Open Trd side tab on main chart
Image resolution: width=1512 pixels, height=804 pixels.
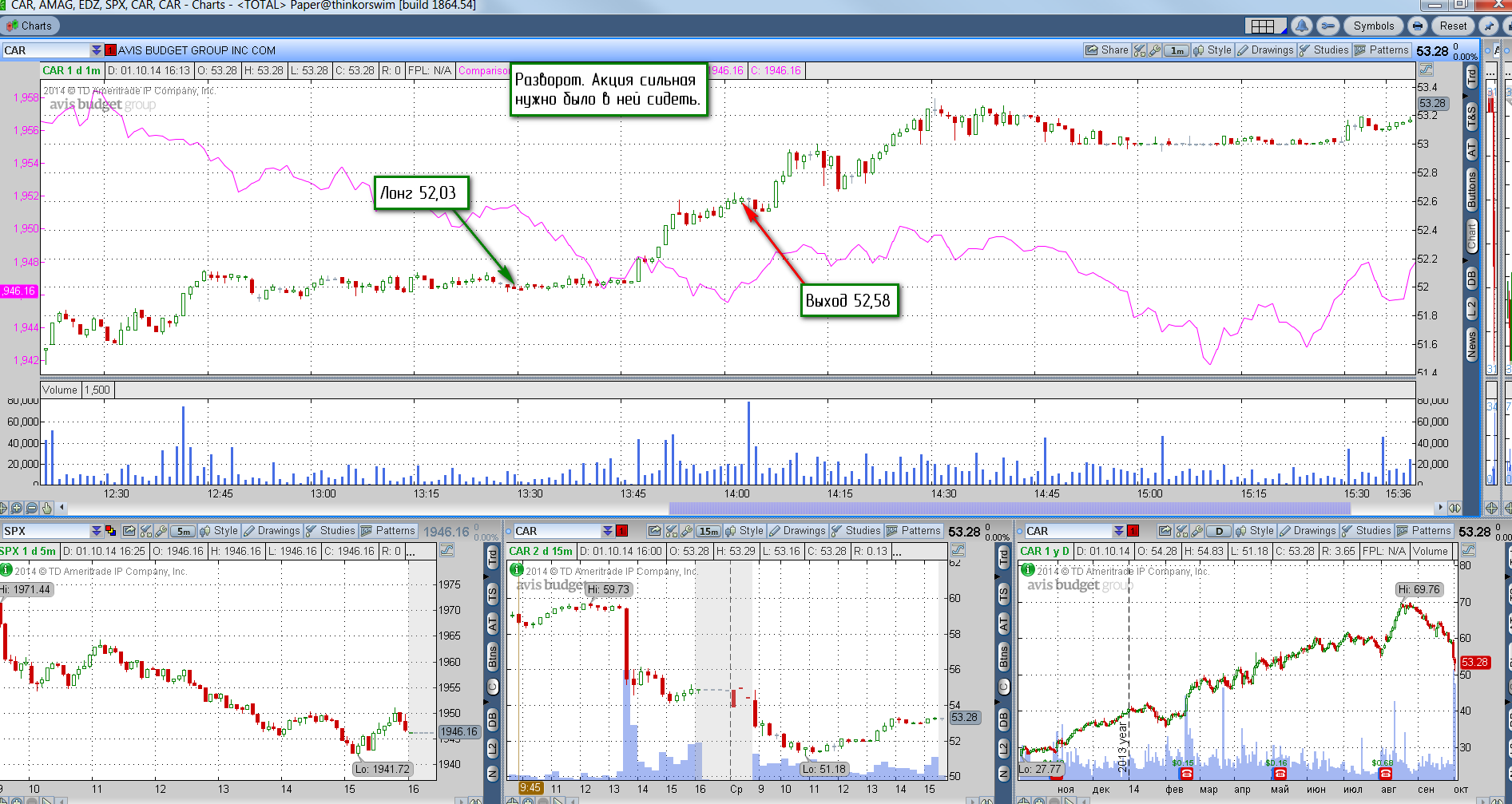[1472, 77]
